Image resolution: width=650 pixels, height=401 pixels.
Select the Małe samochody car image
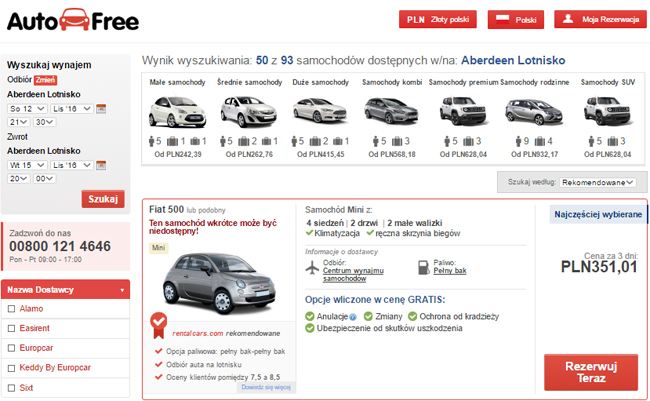coord(177,111)
